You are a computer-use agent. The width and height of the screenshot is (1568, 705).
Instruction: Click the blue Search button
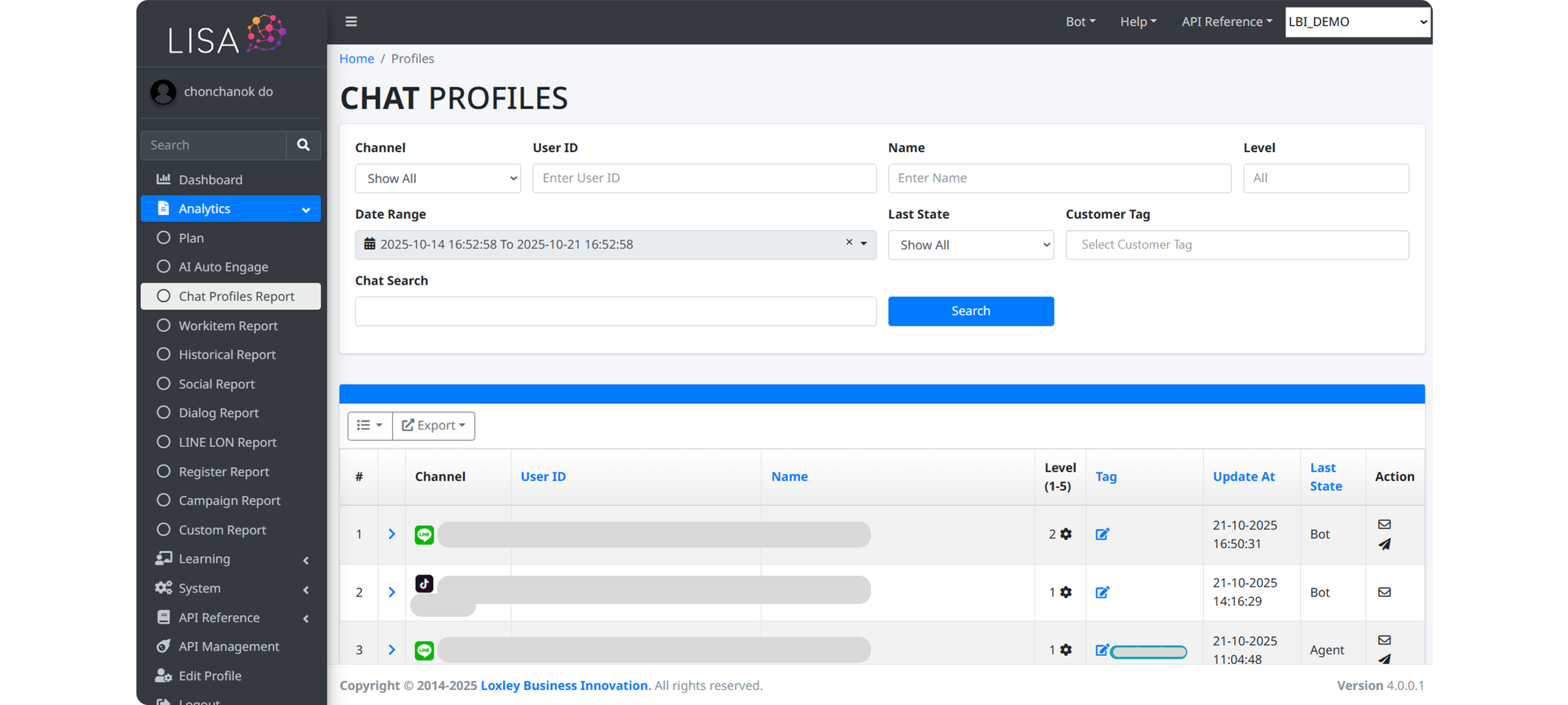(970, 311)
